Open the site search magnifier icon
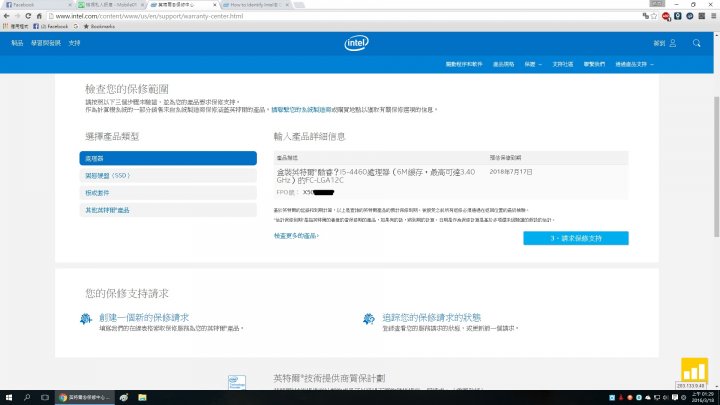The width and height of the screenshot is (720, 405). pos(697,43)
